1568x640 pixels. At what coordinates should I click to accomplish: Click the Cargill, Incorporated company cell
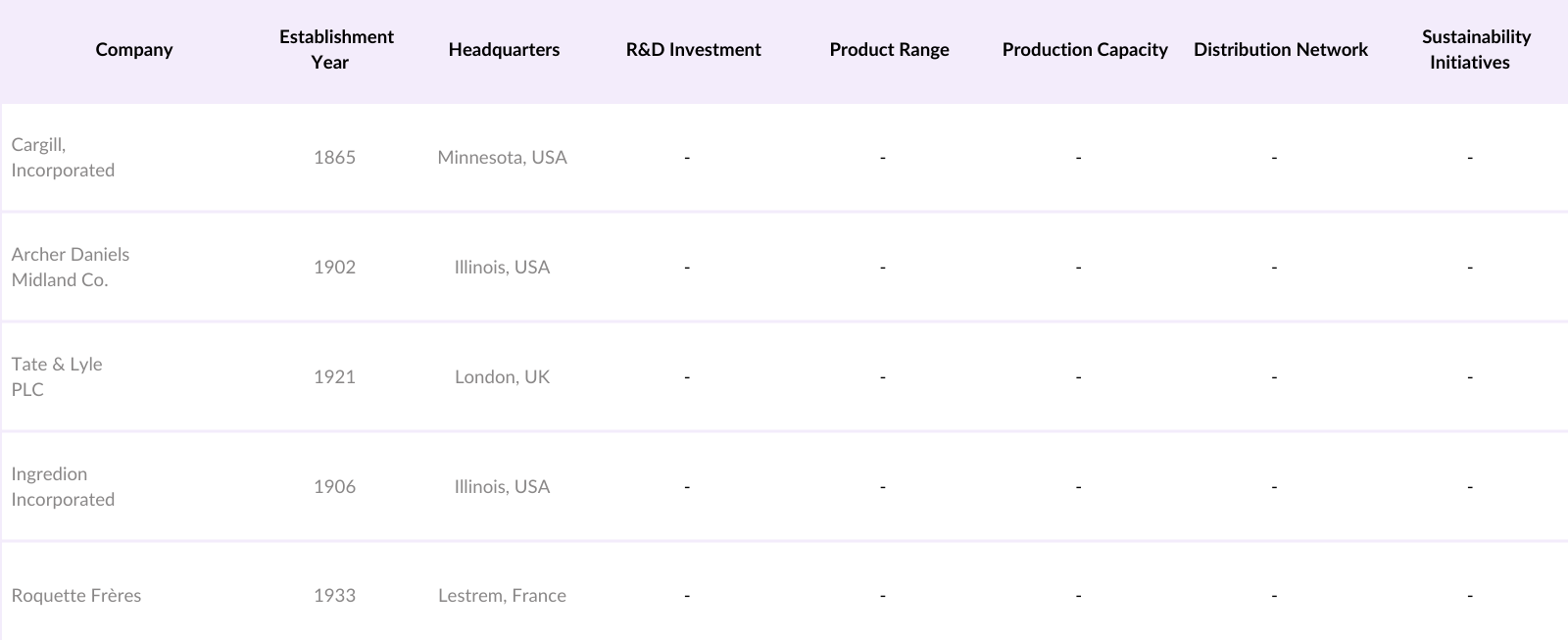click(x=63, y=158)
